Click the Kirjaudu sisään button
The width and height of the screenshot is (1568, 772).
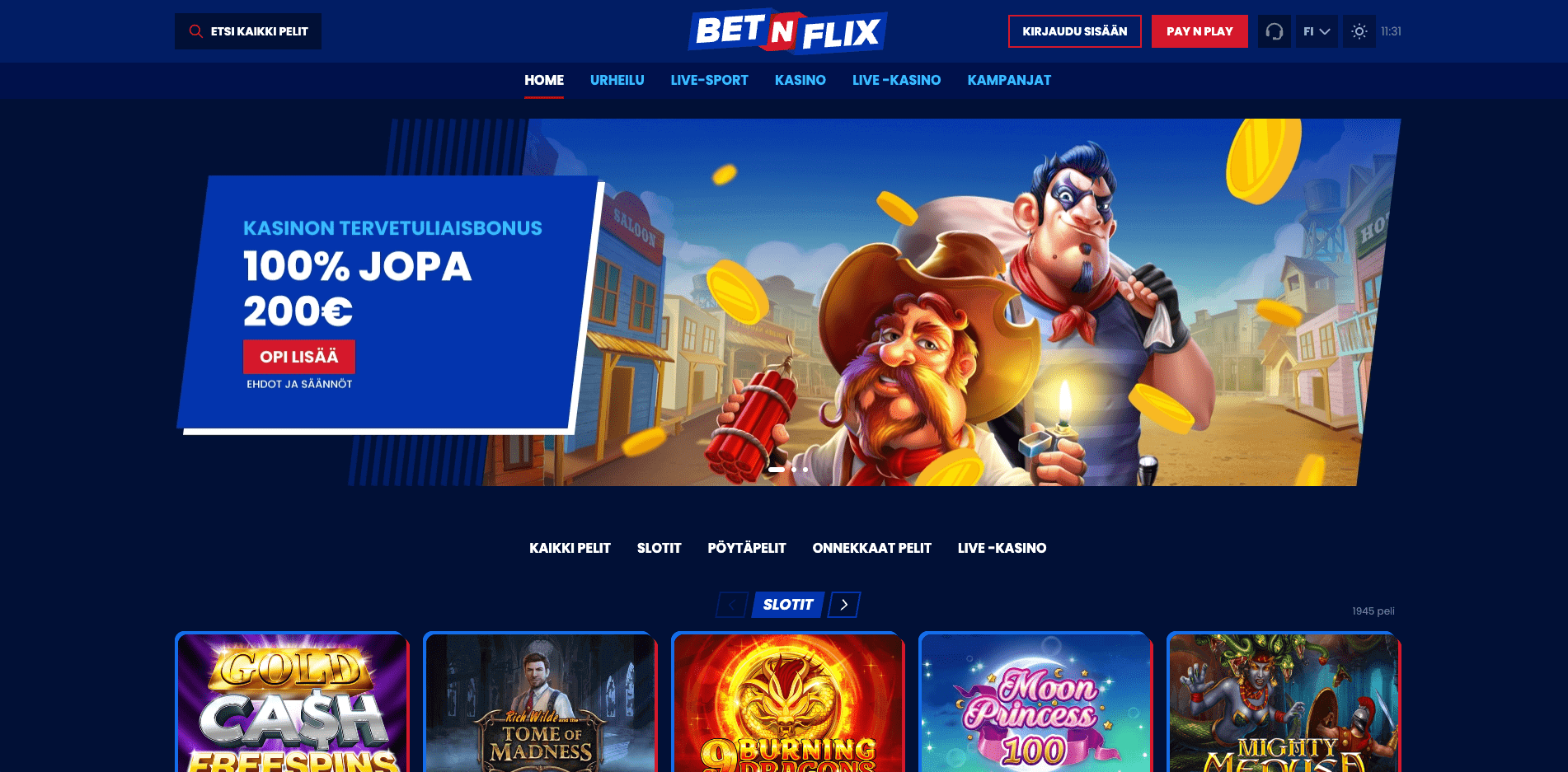pyautogui.click(x=1075, y=31)
